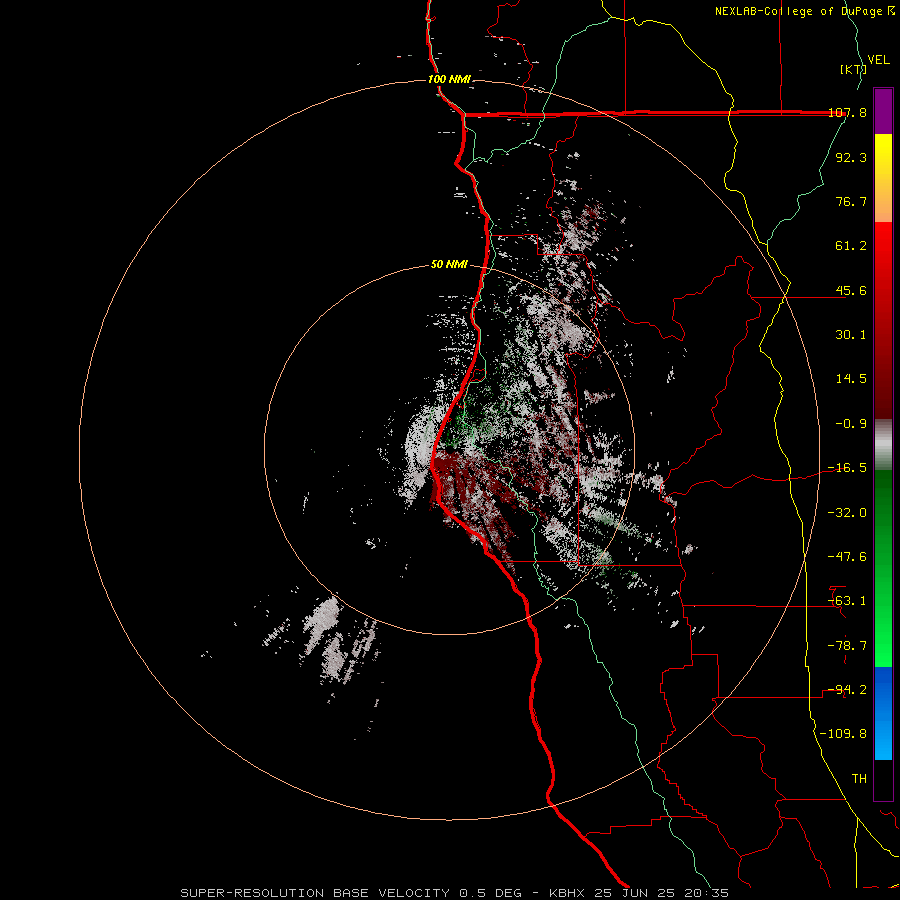Select the -47.6 velocity scale value
The width and height of the screenshot is (900, 900).
click(x=847, y=557)
